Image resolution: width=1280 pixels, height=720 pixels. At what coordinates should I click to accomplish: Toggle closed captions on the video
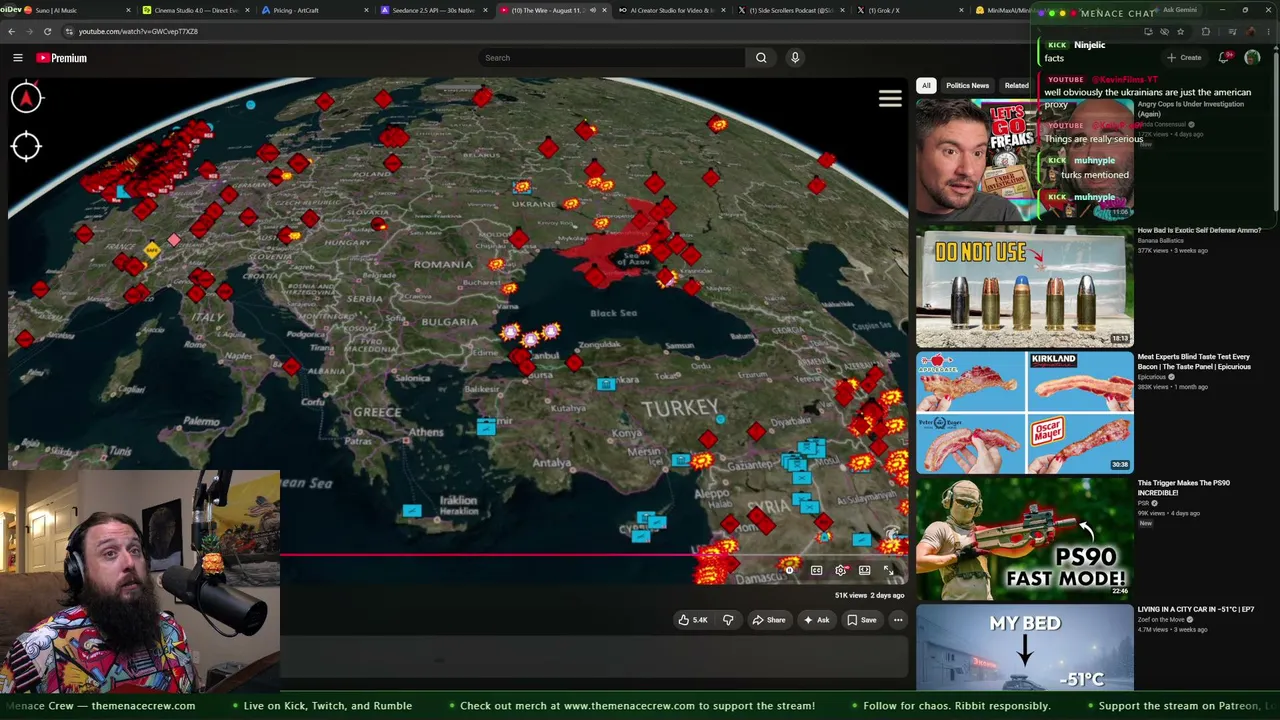pyautogui.click(x=817, y=570)
